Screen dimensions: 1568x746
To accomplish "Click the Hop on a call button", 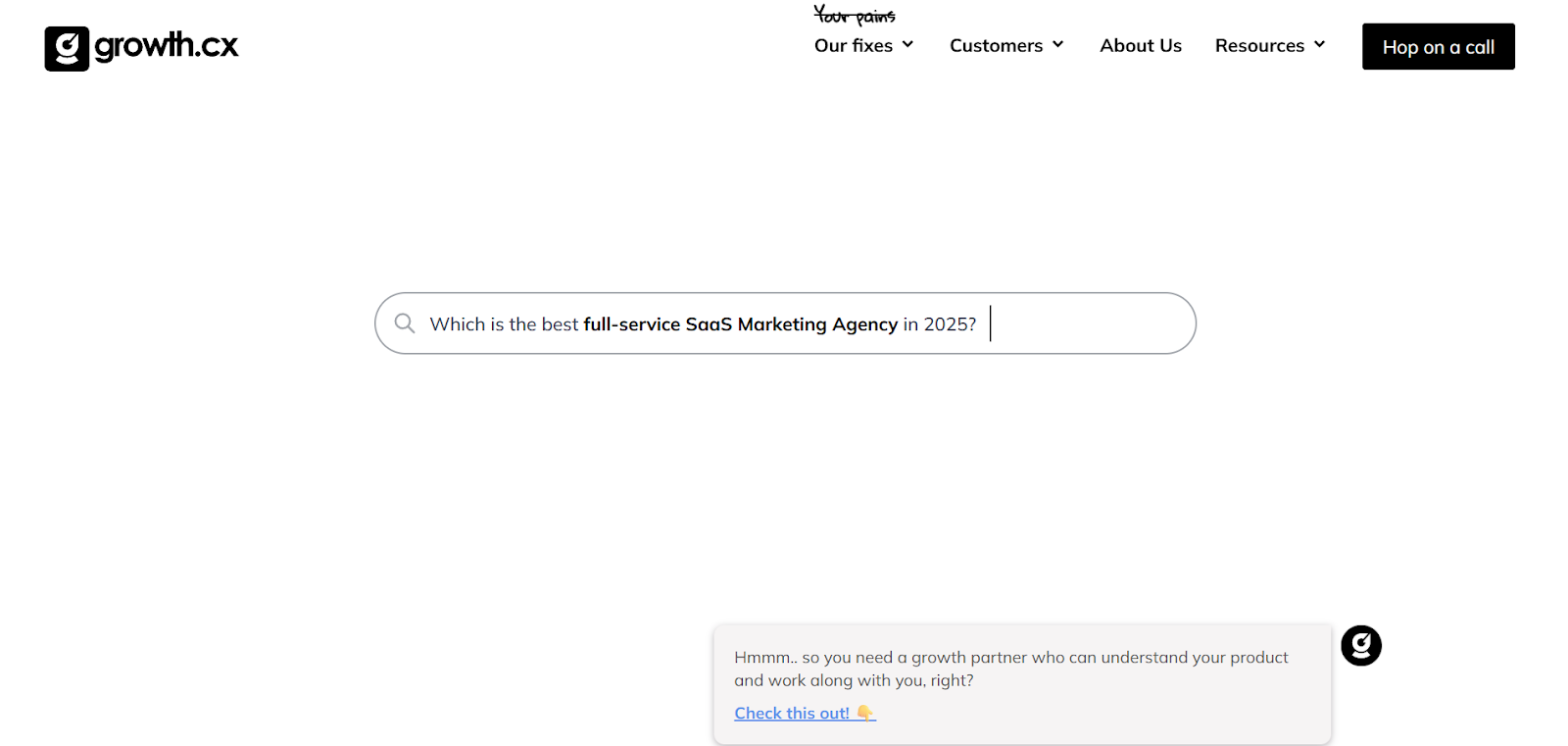I will pyautogui.click(x=1438, y=46).
